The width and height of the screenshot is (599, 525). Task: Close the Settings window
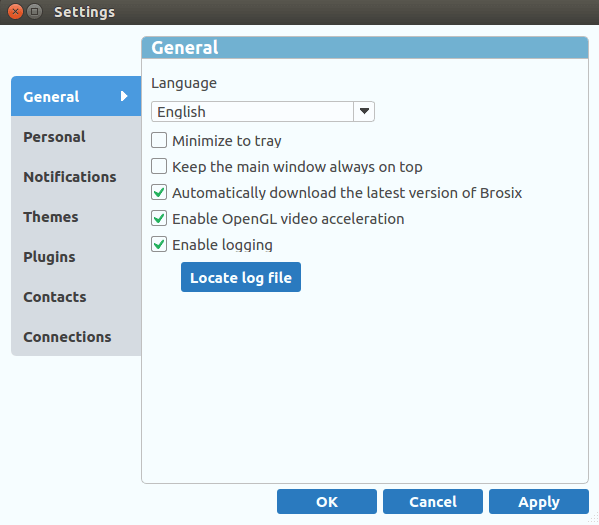[15, 12]
